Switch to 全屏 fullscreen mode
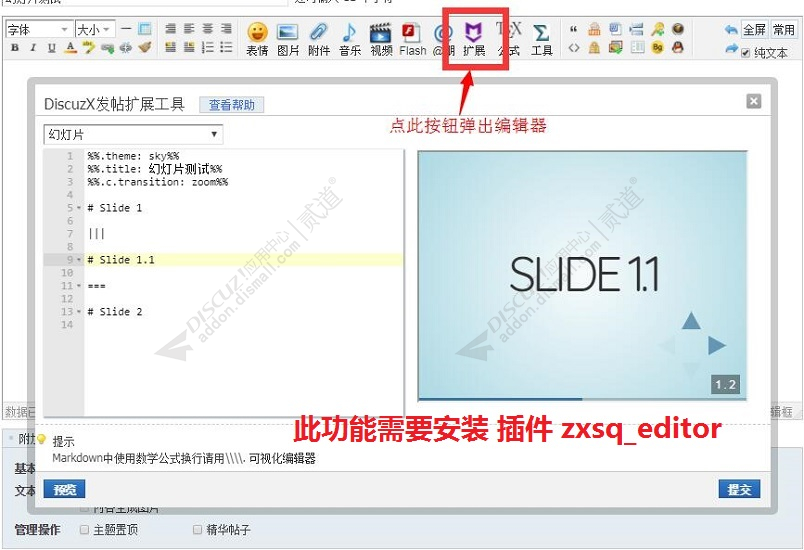 755,29
